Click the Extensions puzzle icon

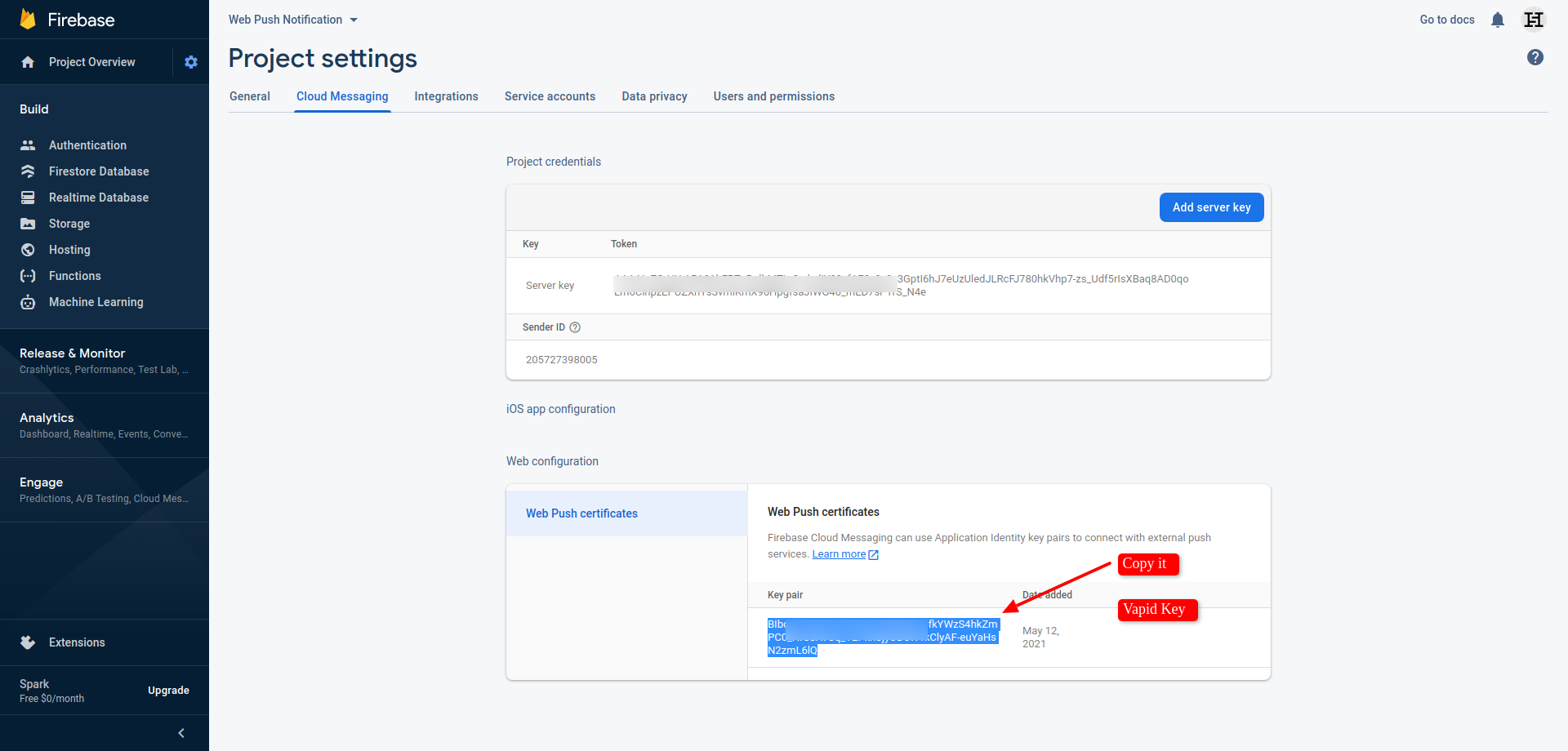point(28,642)
